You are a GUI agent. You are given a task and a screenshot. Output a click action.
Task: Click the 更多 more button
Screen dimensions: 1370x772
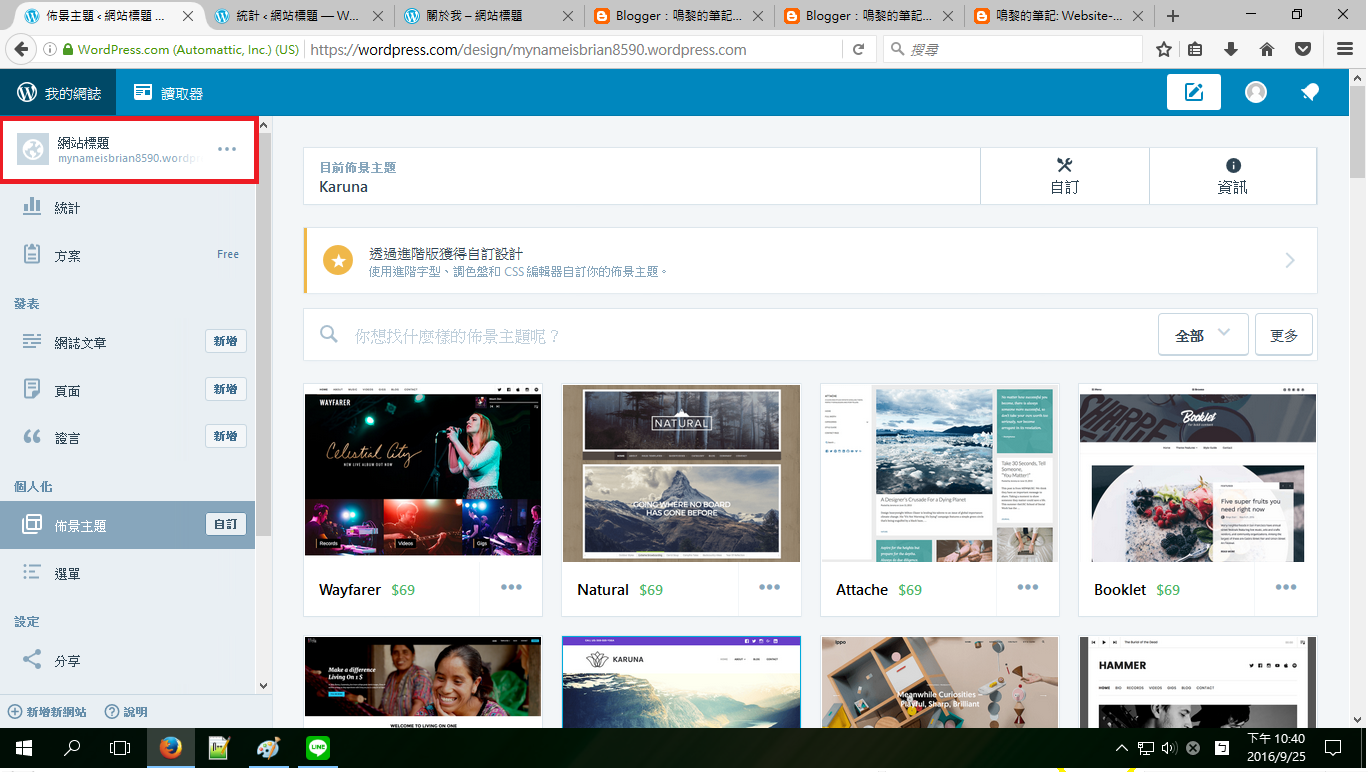pos(1284,335)
